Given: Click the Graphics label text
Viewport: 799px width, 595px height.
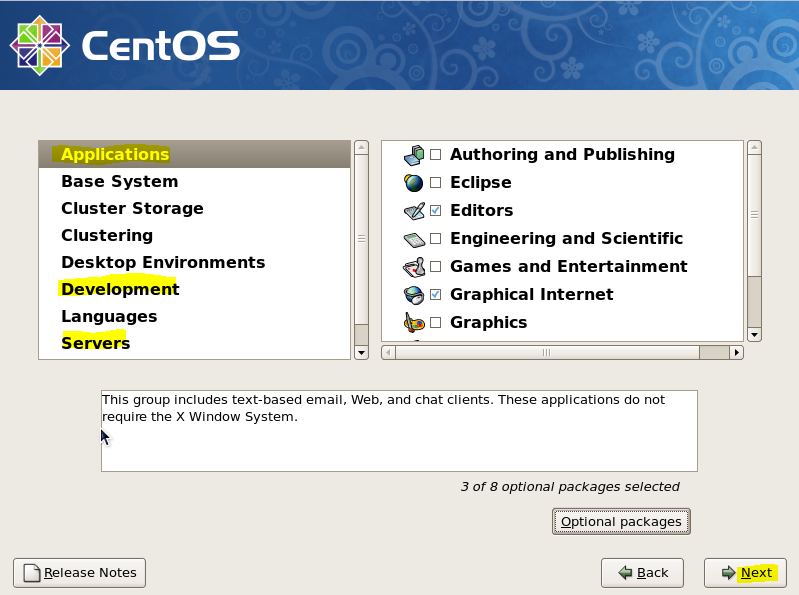Looking at the screenshot, I should click(x=488, y=322).
